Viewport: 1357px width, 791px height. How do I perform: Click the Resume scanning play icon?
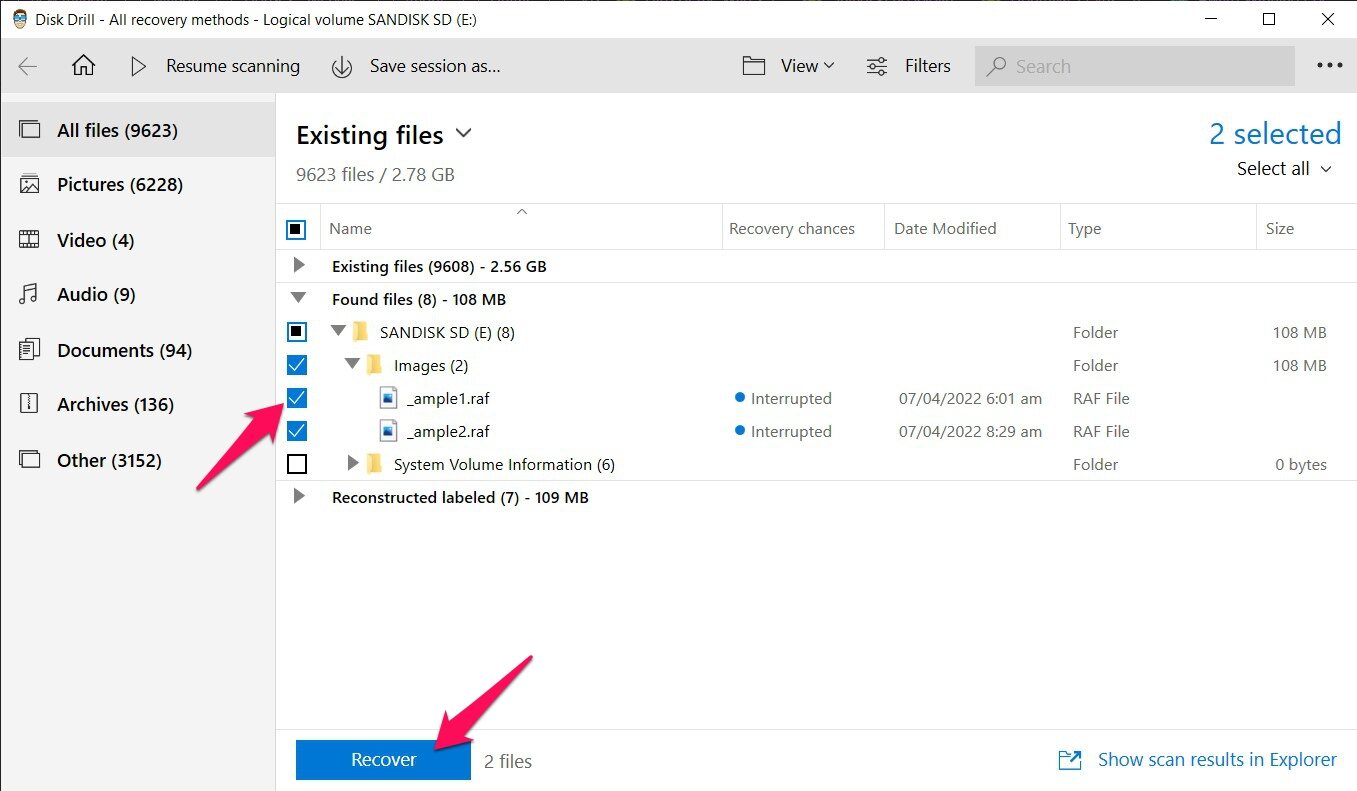coord(139,66)
